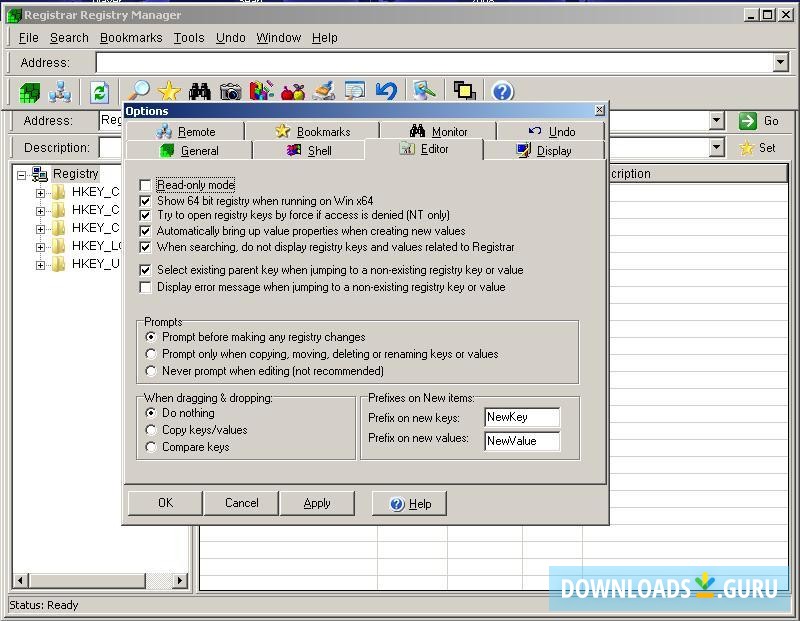Viewport: 800px width, 621px height.
Task: Open the Address dropdown next to Go
Action: 717,121
